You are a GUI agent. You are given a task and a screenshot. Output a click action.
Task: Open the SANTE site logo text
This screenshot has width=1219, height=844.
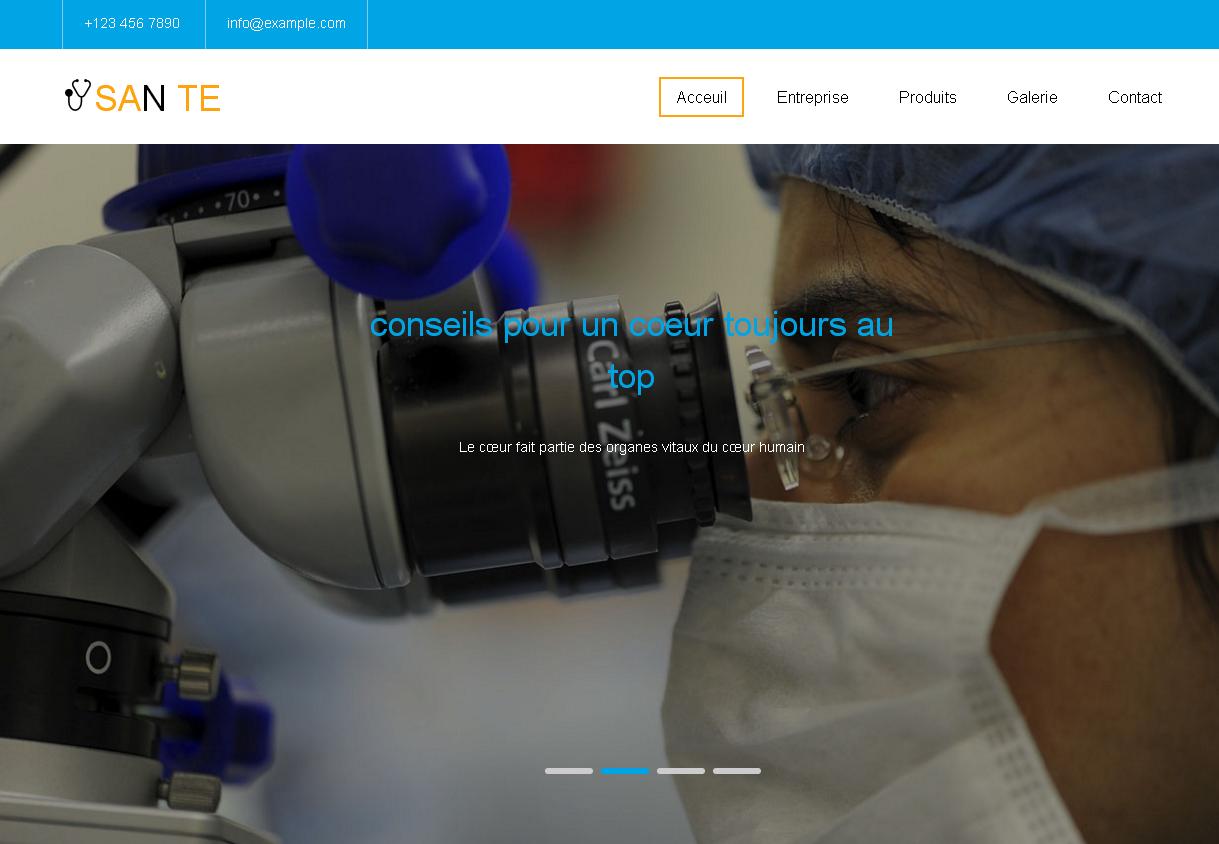[157, 98]
